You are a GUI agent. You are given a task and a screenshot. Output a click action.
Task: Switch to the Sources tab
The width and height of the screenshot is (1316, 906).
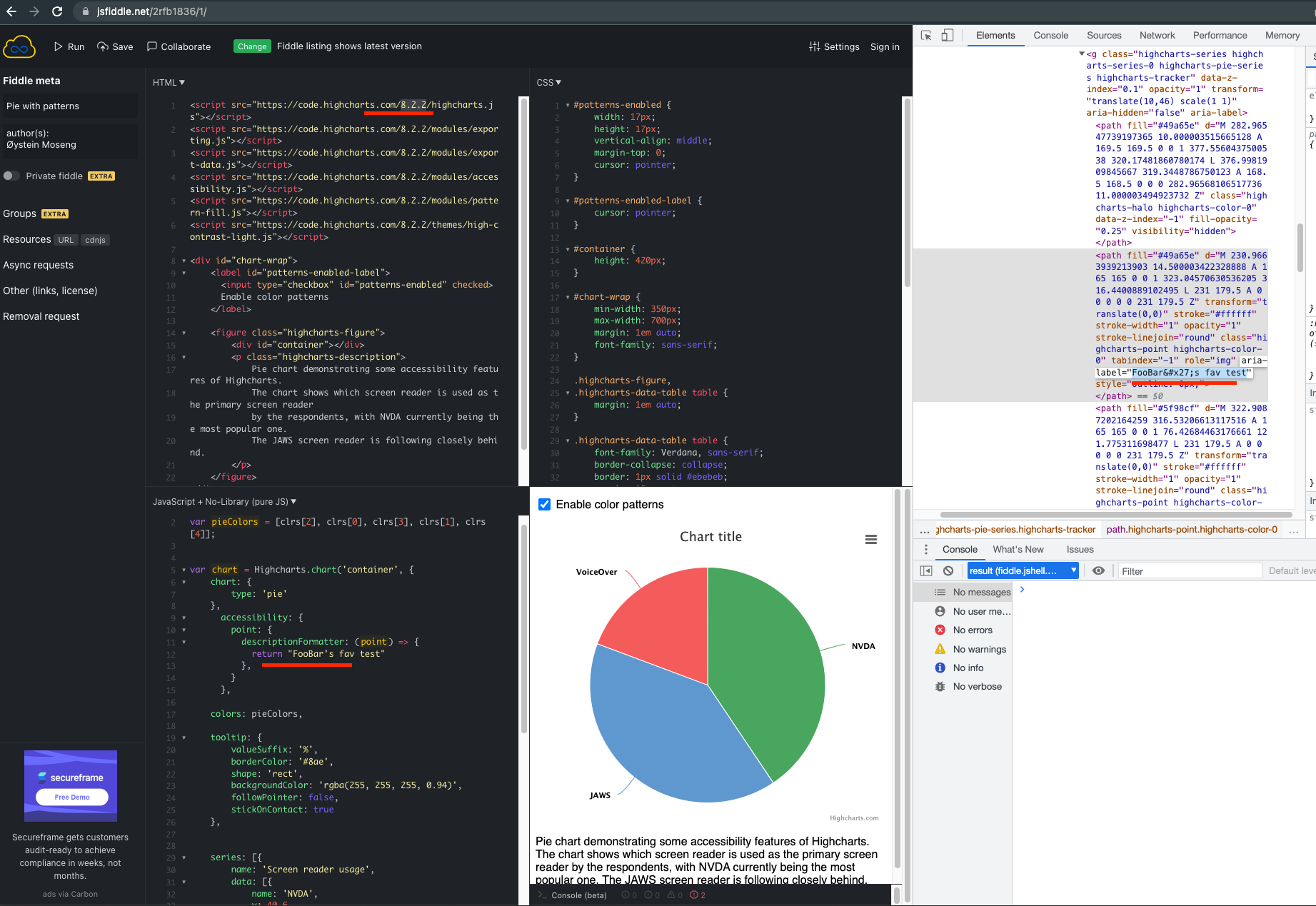coord(1104,35)
